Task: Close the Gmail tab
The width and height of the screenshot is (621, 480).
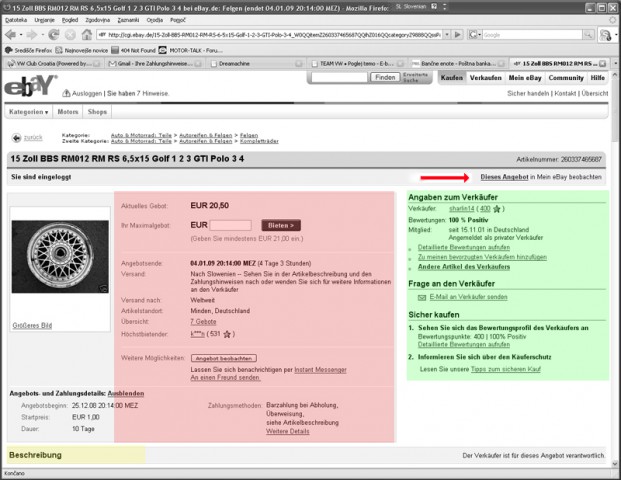Action: coord(198,63)
